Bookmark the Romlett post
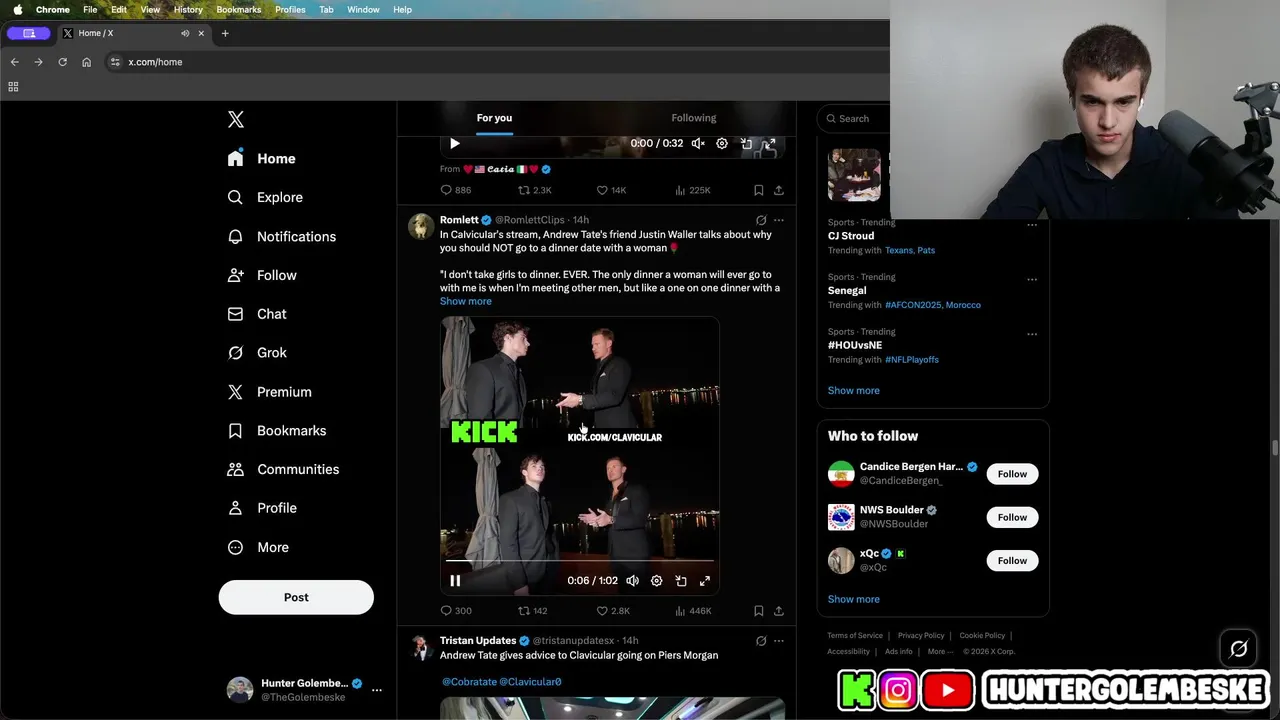This screenshot has height=720, width=1280. (759, 610)
